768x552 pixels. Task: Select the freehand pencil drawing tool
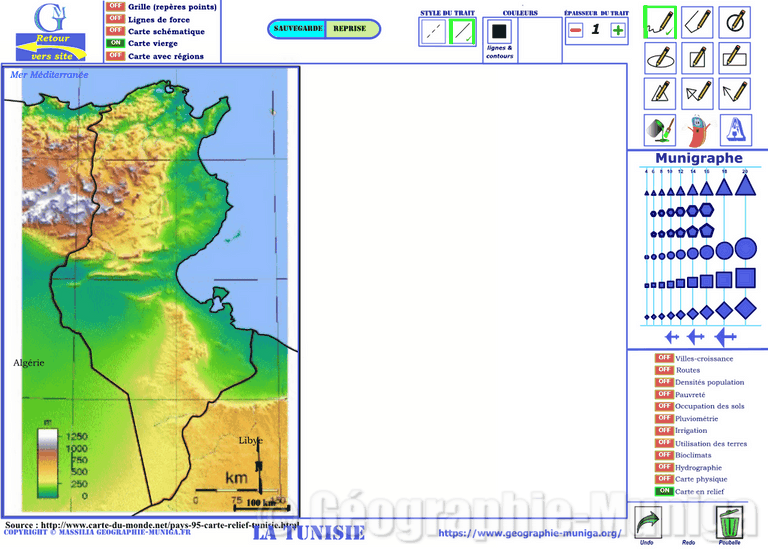click(660, 23)
